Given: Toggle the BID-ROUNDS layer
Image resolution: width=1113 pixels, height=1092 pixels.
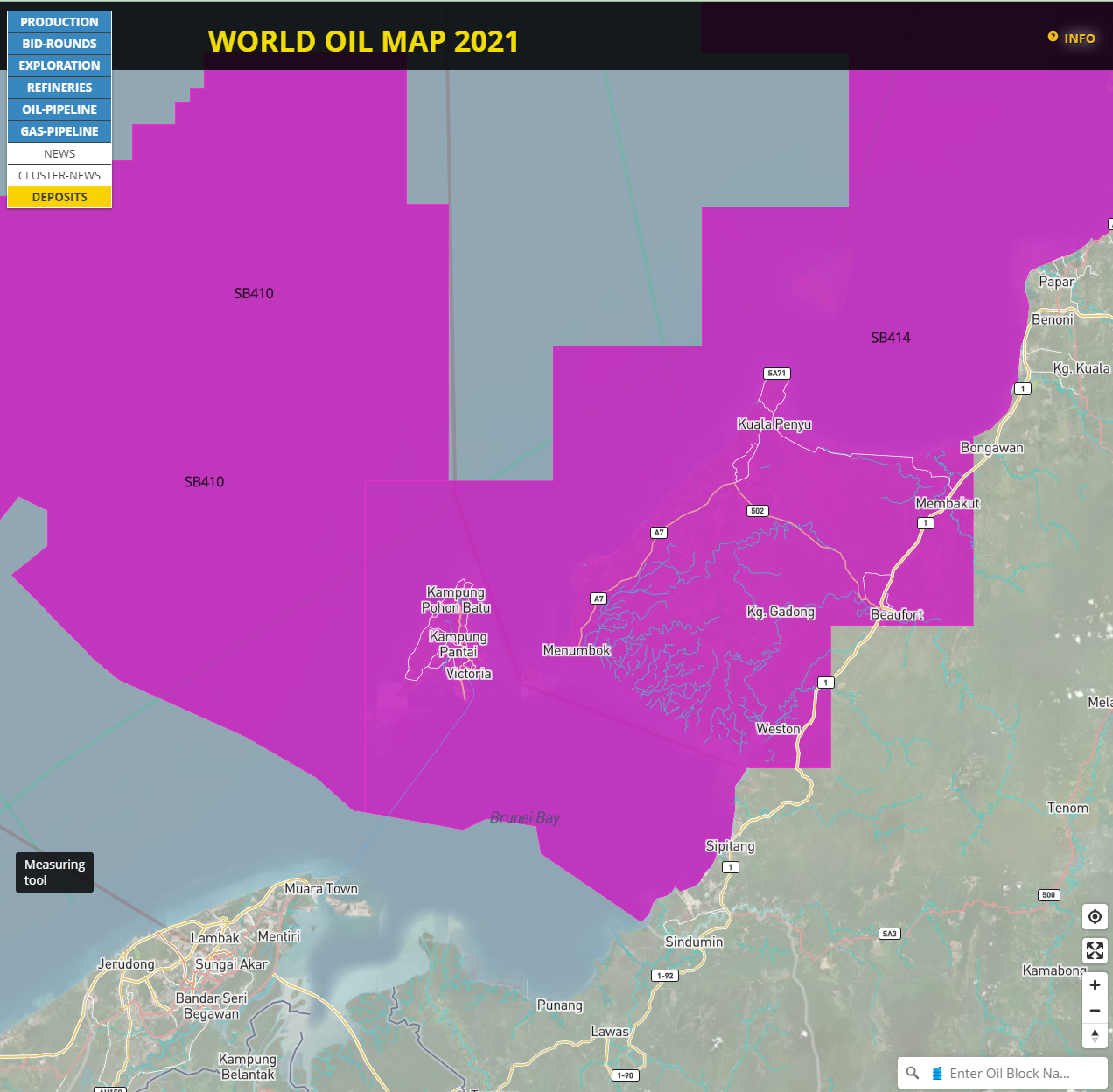Looking at the screenshot, I should pos(59,44).
